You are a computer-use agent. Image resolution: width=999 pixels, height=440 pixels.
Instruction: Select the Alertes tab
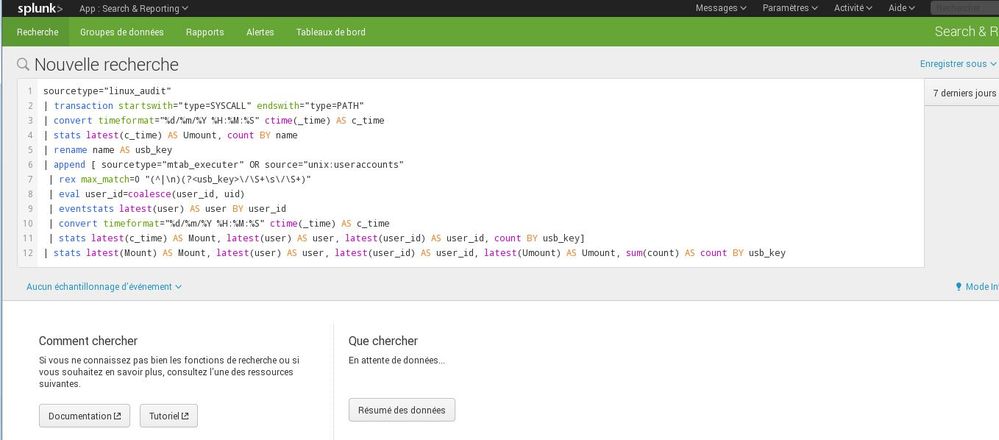pos(260,32)
